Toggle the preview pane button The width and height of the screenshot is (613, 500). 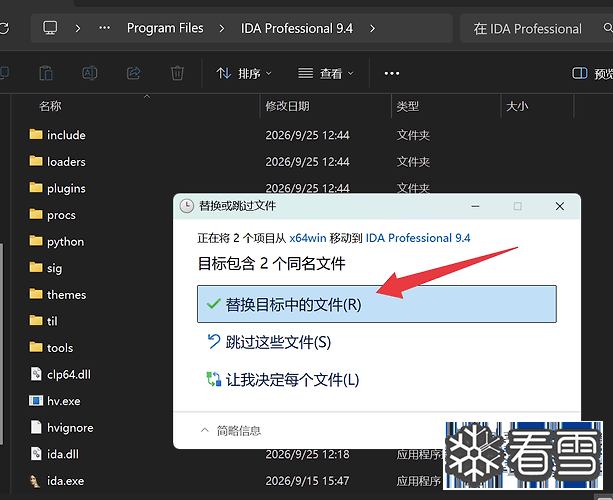(592, 73)
